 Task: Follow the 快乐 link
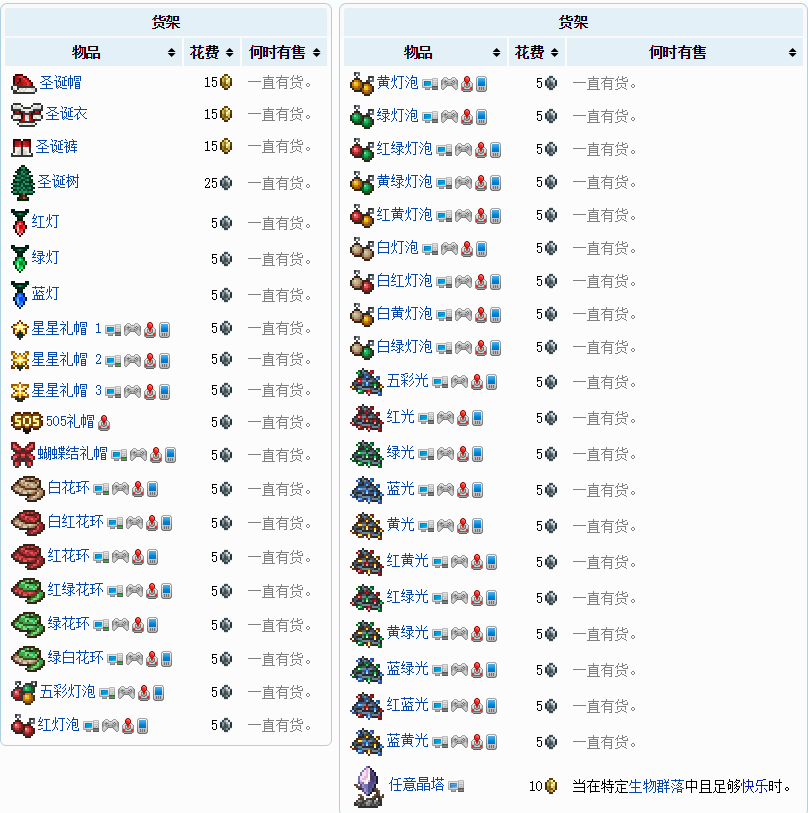coord(755,787)
